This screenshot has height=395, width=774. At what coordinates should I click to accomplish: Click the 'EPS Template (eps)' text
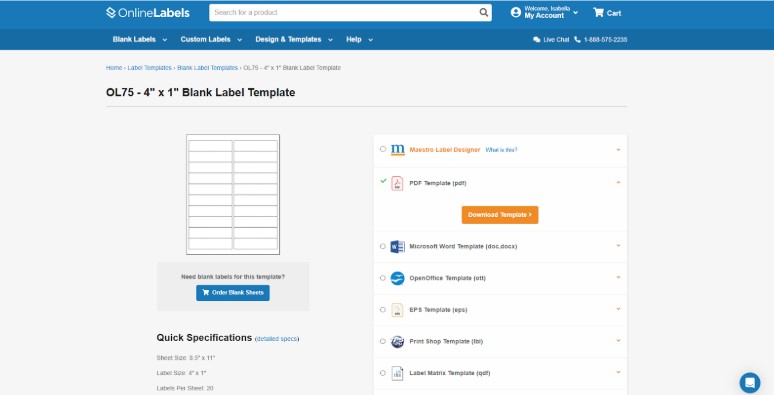click(x=438, y=310)
